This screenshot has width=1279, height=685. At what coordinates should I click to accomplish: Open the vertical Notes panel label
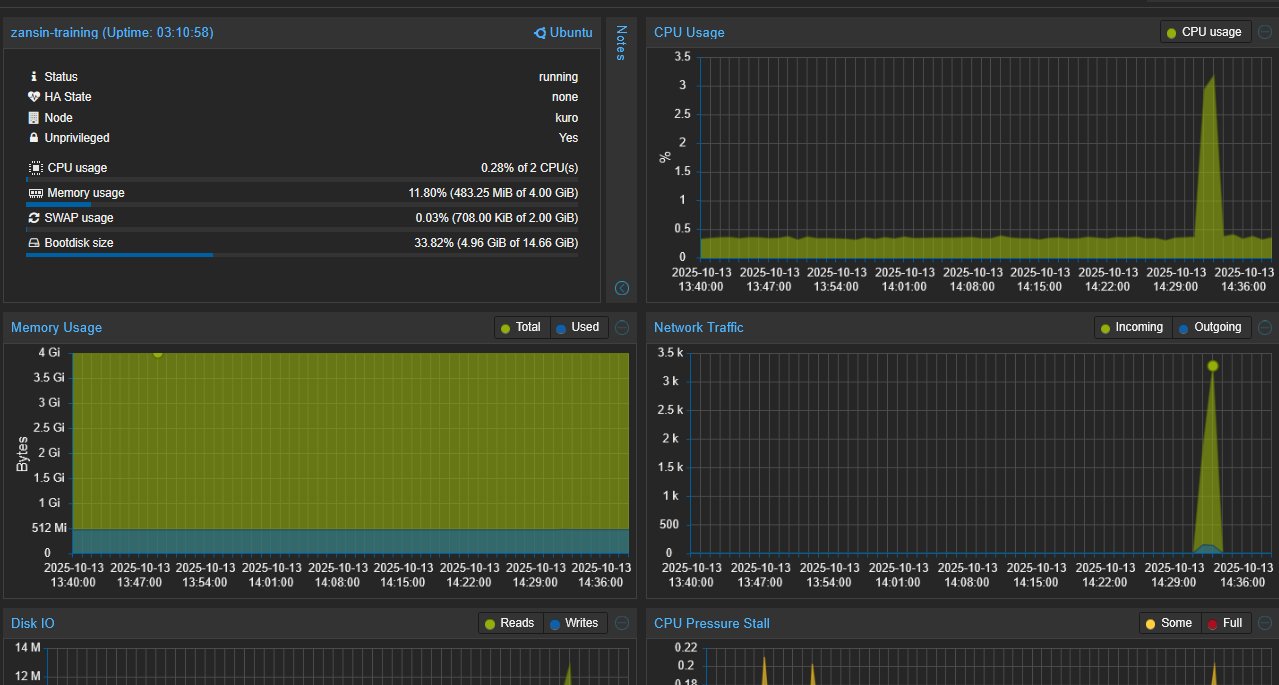[620, 43]
